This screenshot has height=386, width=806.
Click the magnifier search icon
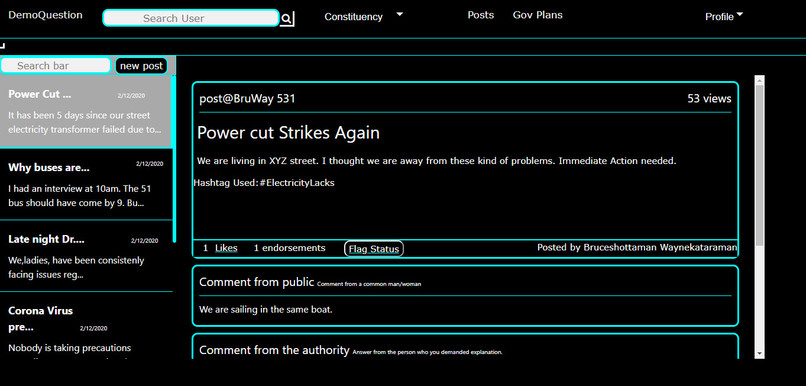pyautogui.click(x=287, y=19)
